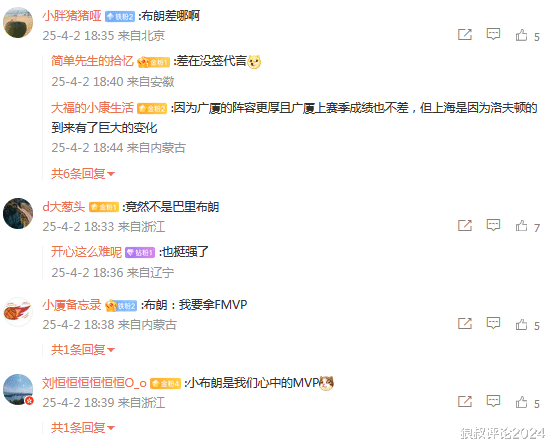Like 刘恒恒恒恒恒O_o's MVP comment

(x=521, y=402)
